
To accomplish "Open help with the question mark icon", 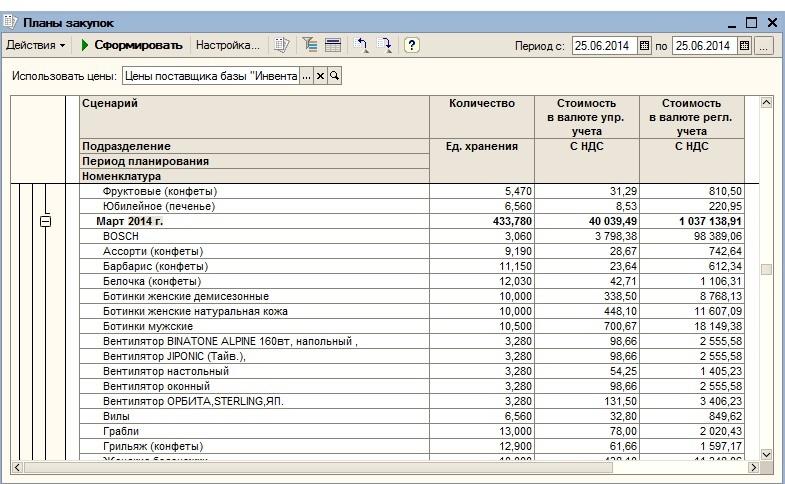I will click(x=412, y=45).
